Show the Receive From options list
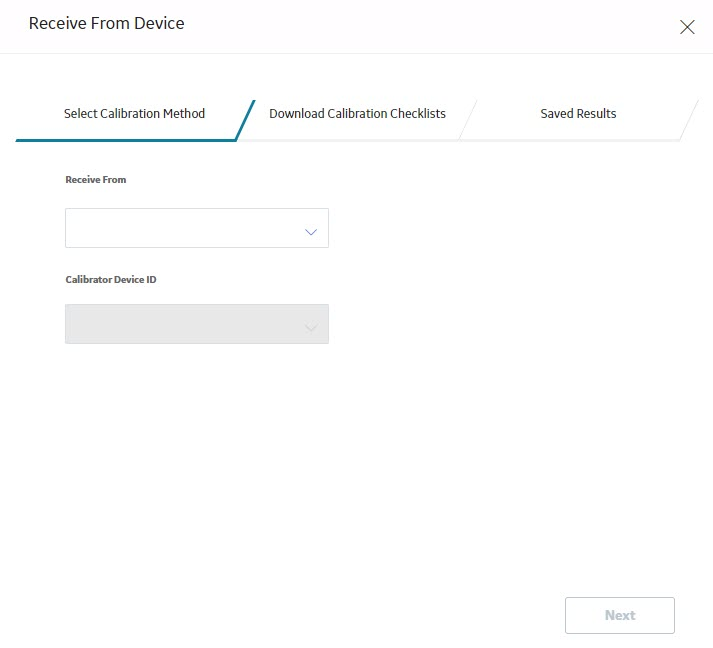This screenshot has height=648, width=713. click(197, 228)
